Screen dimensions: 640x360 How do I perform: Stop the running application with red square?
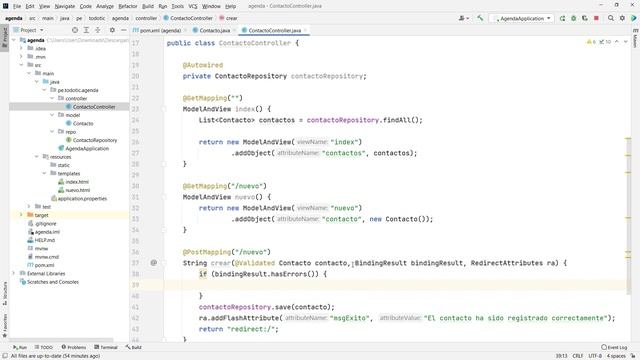click(596, 18)
